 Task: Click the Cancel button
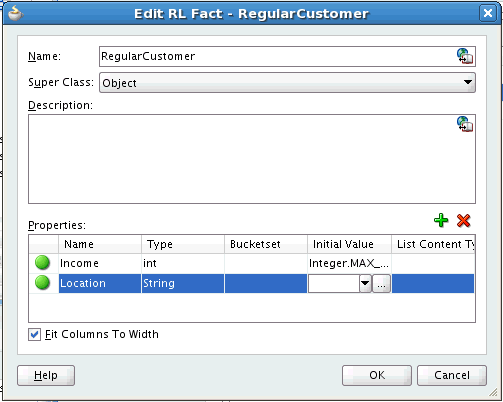tap(452, 375)
